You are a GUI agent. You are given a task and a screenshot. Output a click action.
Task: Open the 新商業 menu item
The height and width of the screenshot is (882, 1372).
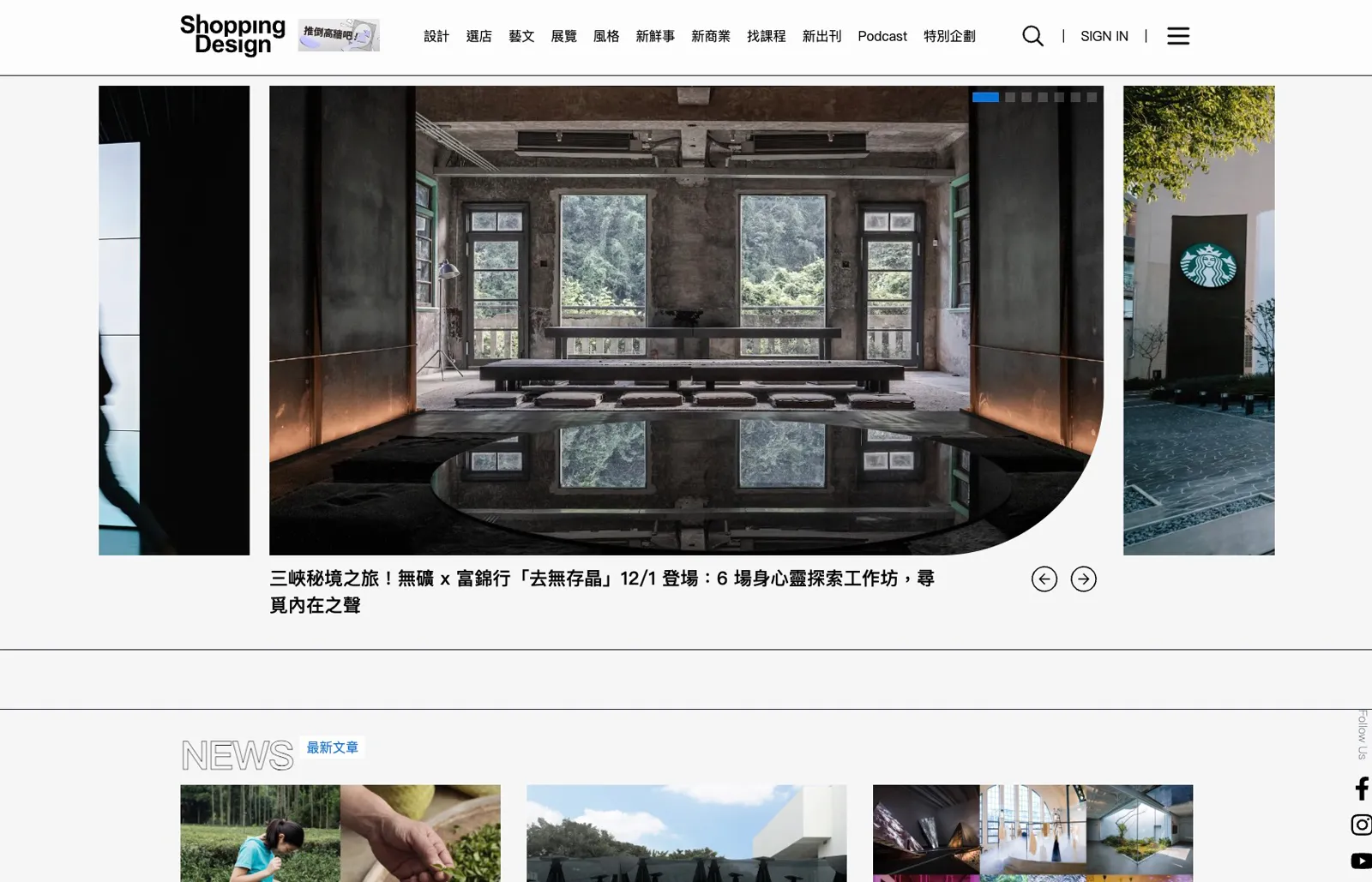(711, 36)
